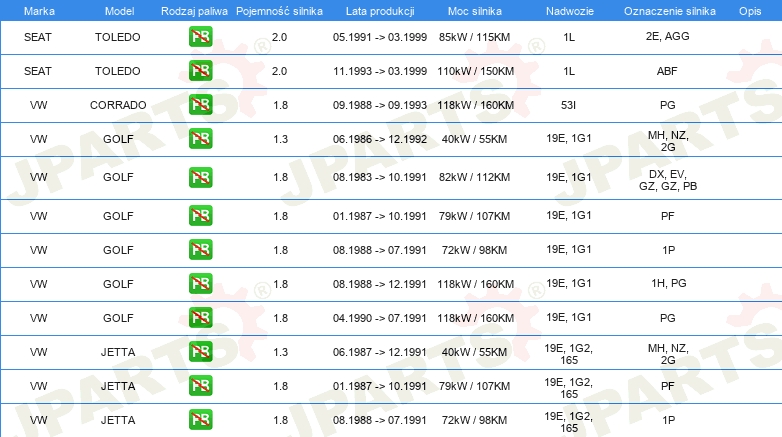This screenshot has height=437, width=782.
Task: Click the '04.1990 -> 07.1991' production dates
Action: tap(380, 318)
